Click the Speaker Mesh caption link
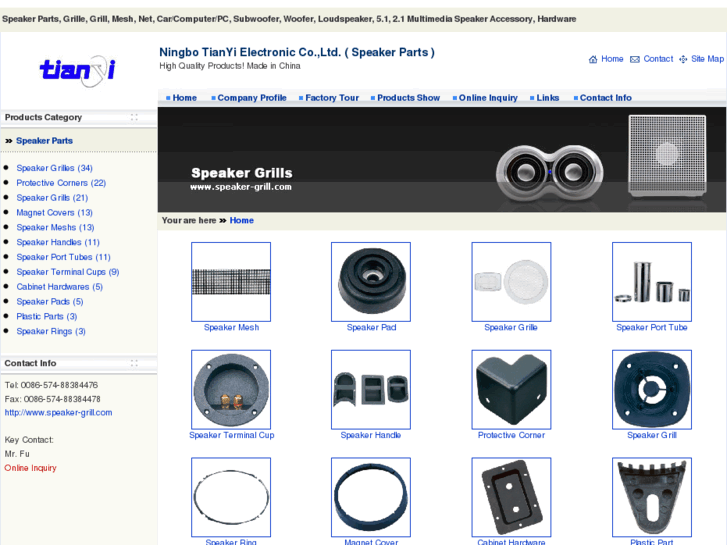The image size is (727, 545). tap(231, 327)
